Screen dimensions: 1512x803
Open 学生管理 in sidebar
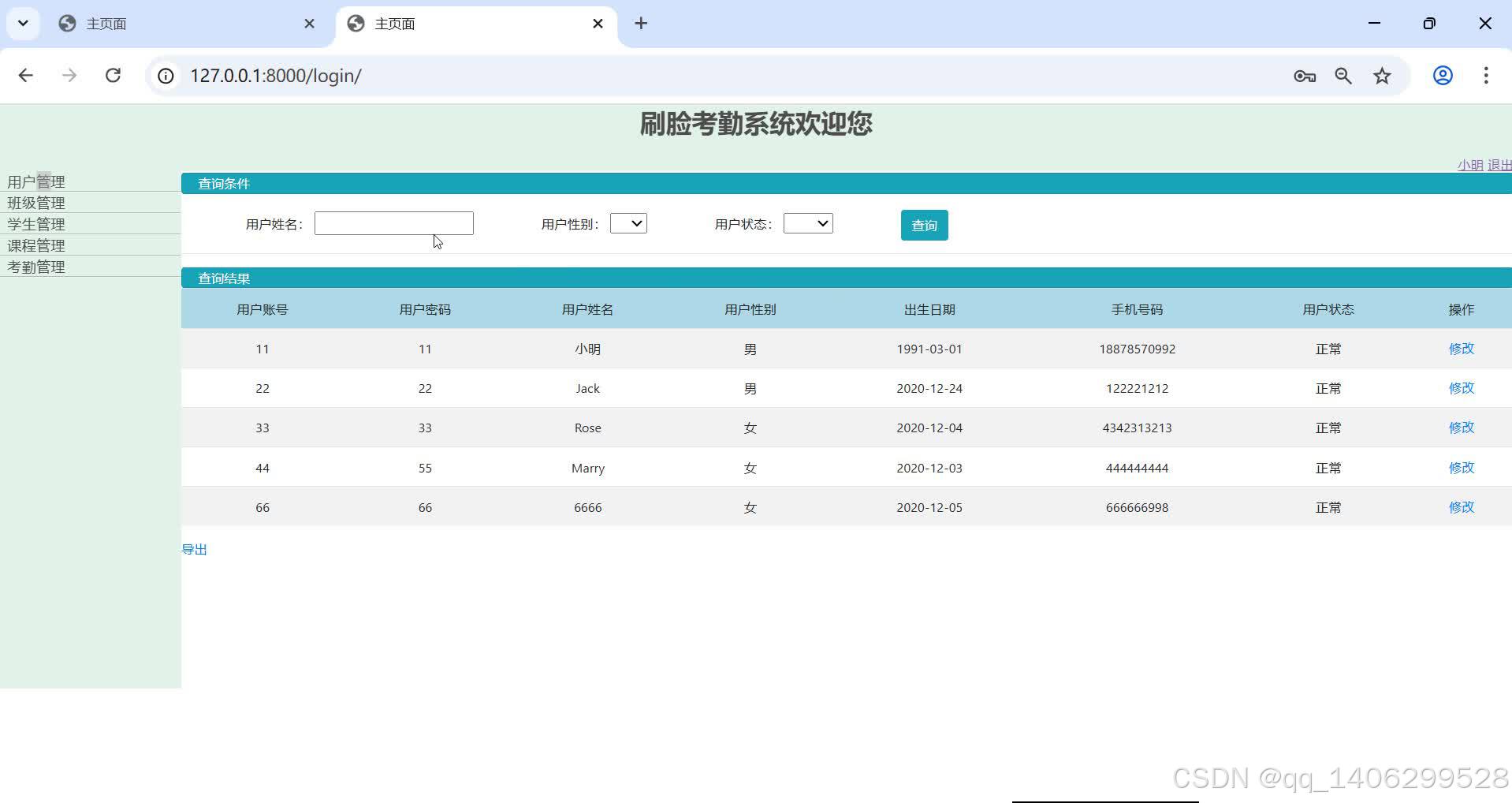[36, 224]
